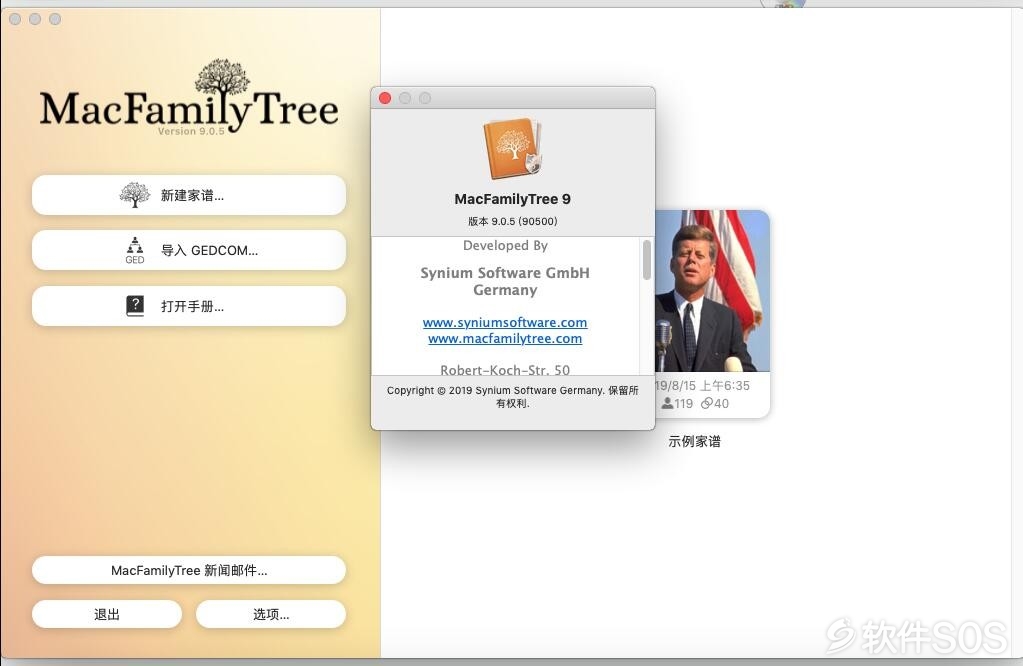Click the Robert-Koch-Str. 50 address line
This screenshot has height=666, width=1023.
click(x=505, y=370)
